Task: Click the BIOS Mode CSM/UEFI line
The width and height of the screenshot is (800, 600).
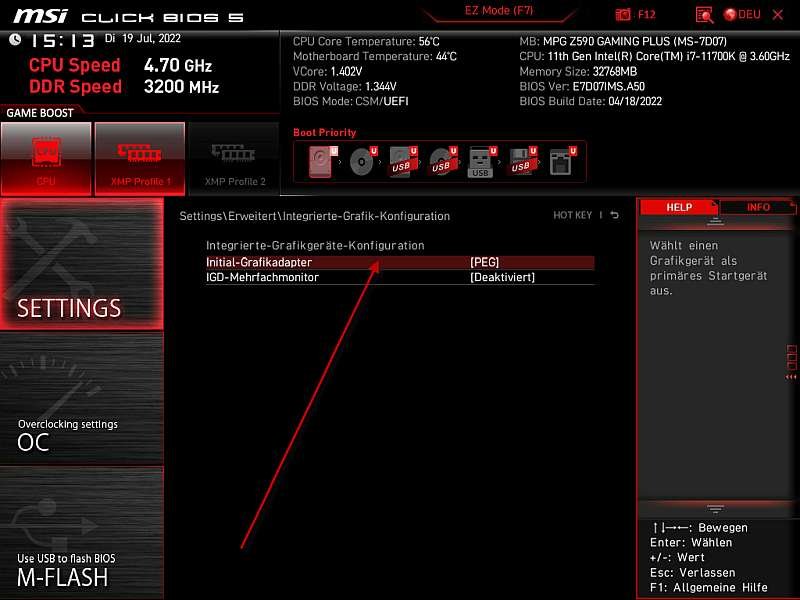Action: click(x=351, y=101)
